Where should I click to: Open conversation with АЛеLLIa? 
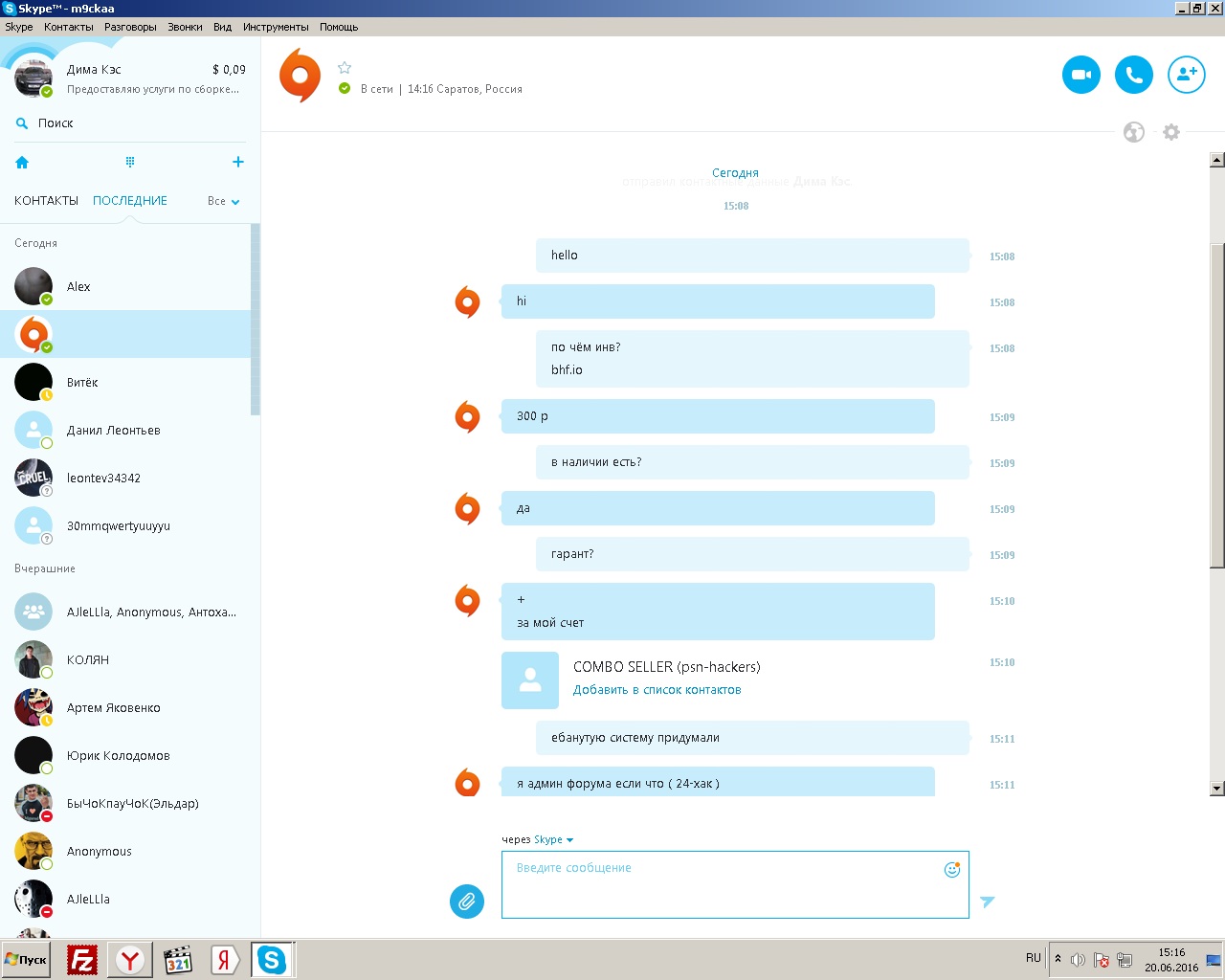point(125,899)
